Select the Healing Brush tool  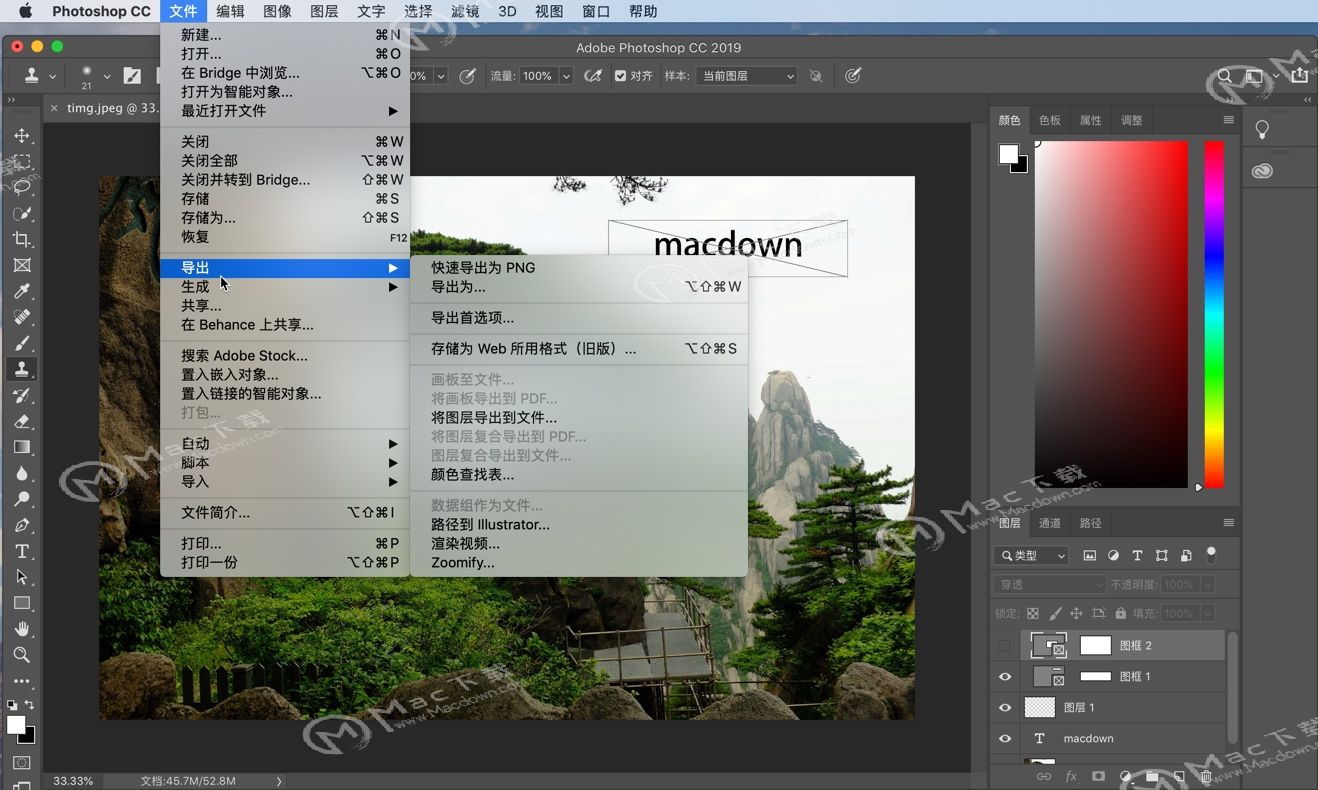(x=22, y=317)
